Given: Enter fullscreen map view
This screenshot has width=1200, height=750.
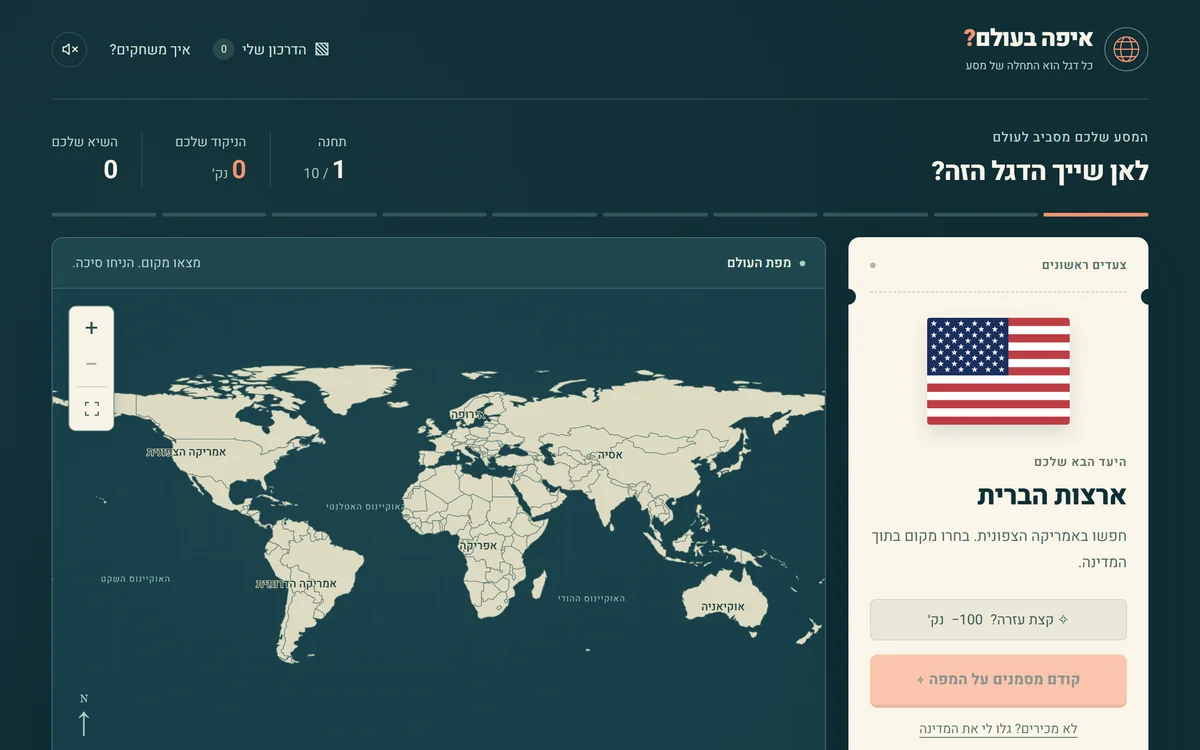Looking at the screenshot, I should coord(91,408).
